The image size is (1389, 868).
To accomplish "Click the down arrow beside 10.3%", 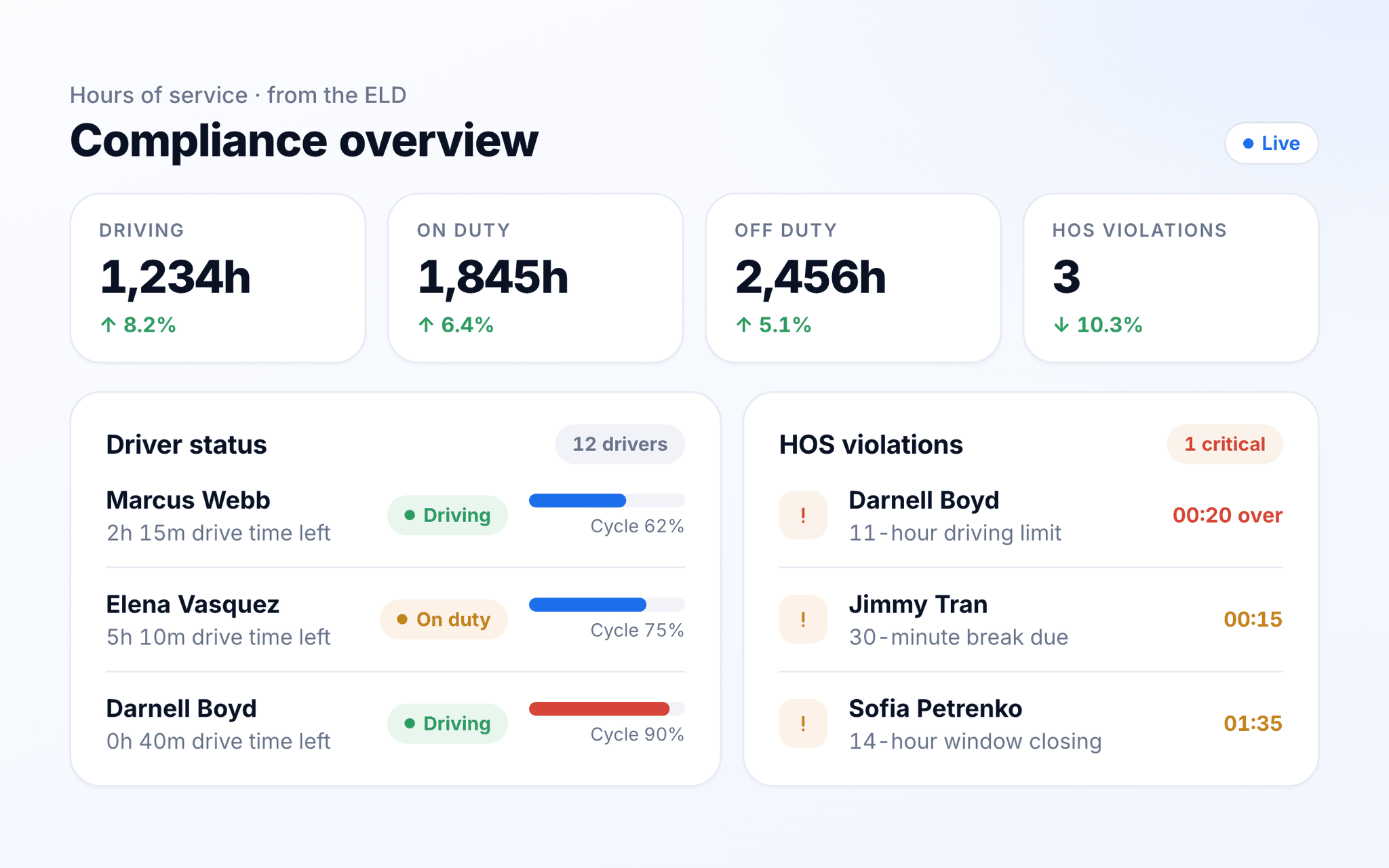I will (x=1061, y=325).
